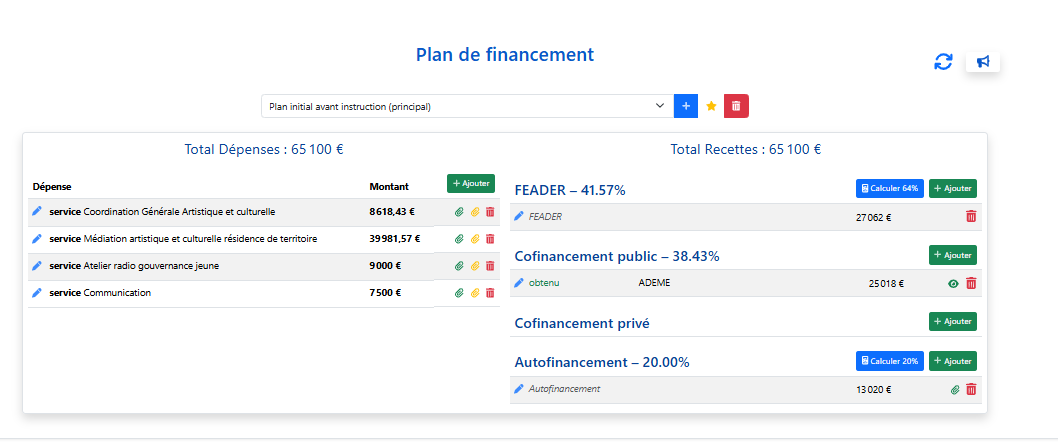Screen dimensions: 1058x445
Task: Open the megaphone announcements icon
Action: coord(983,61)
